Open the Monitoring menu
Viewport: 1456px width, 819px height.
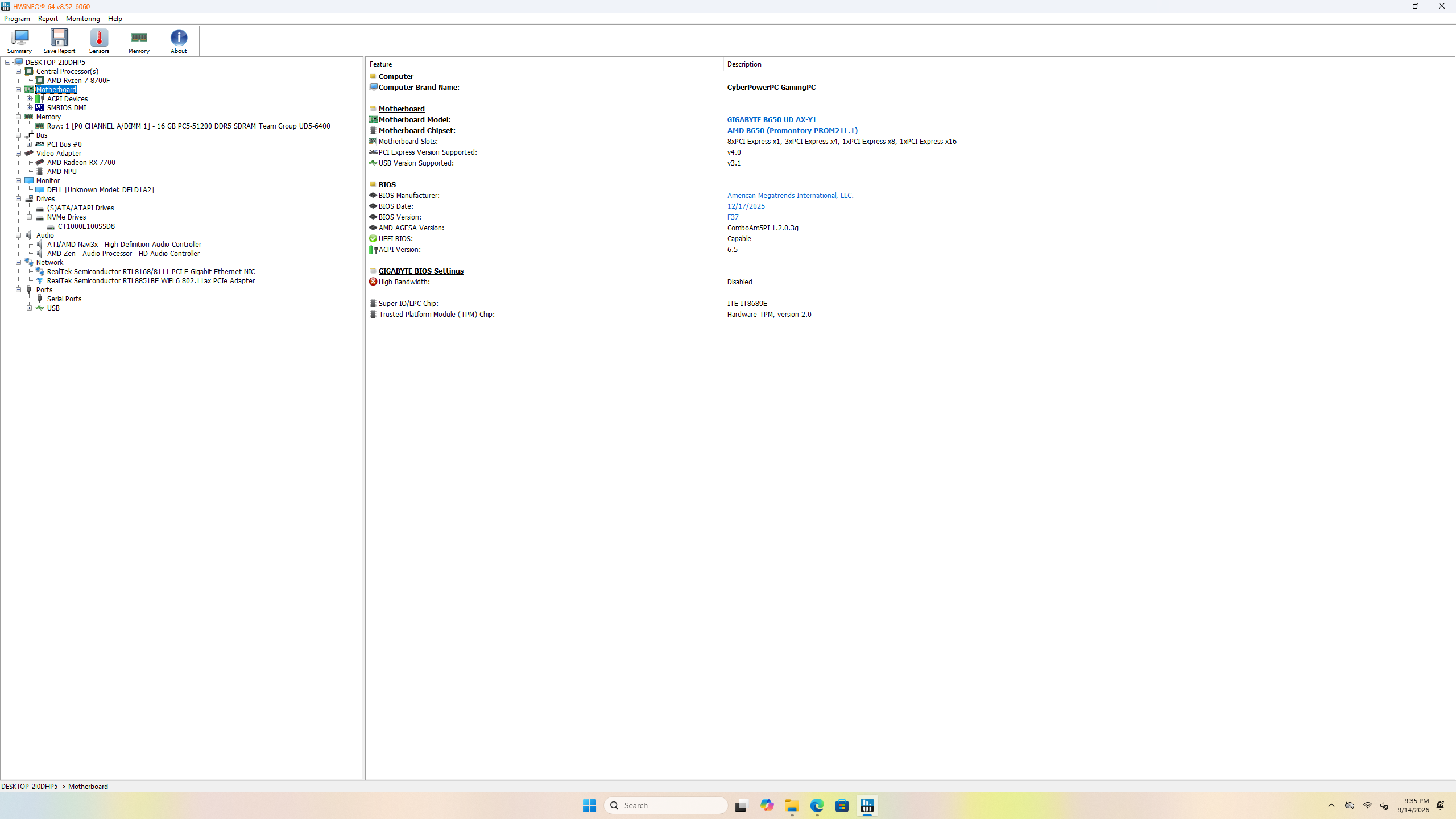[x=83, y=19]
